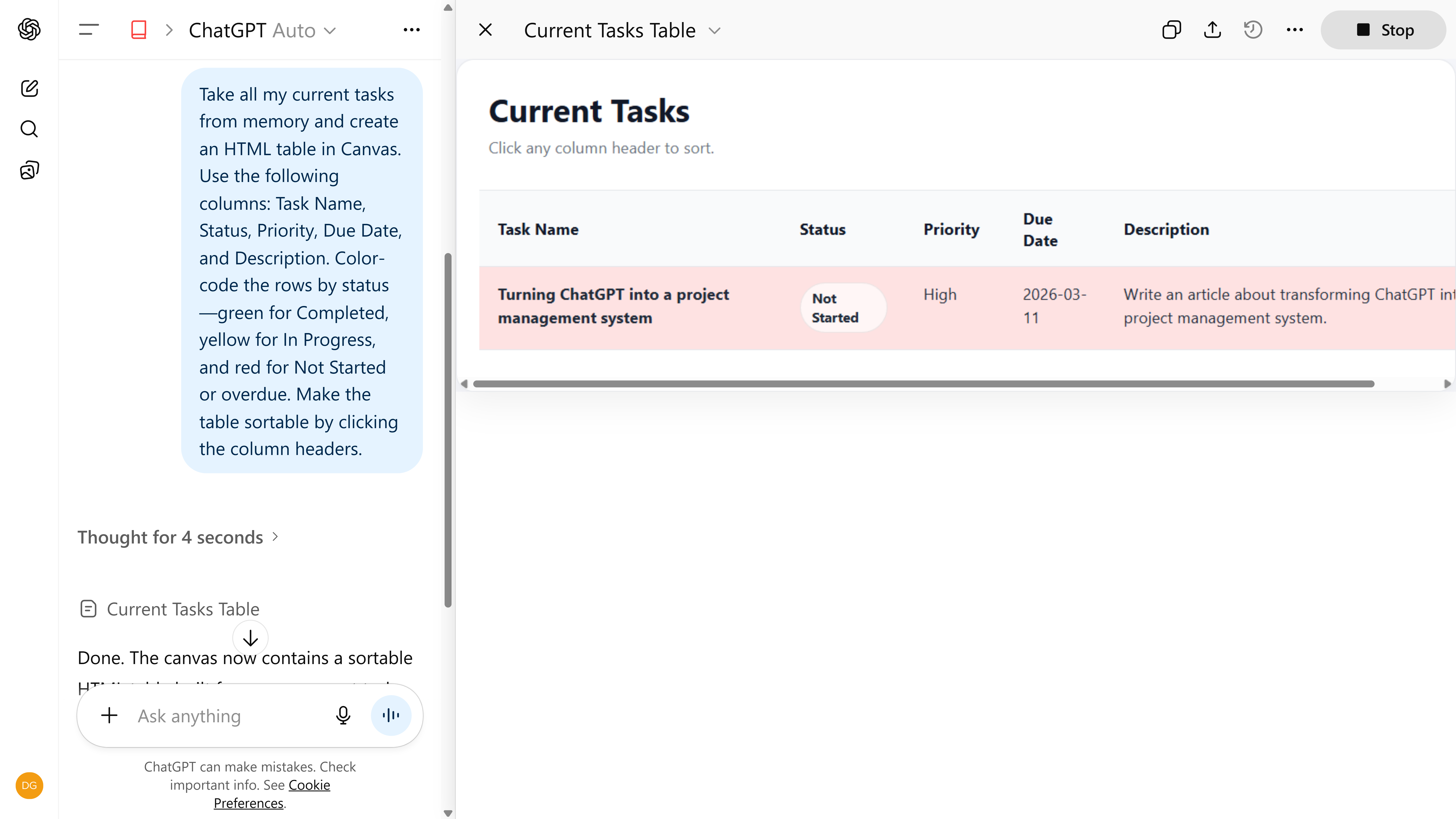Launch voice mode with the waveform button
This screenshot has width=1456, height=819.
point(391,715)
